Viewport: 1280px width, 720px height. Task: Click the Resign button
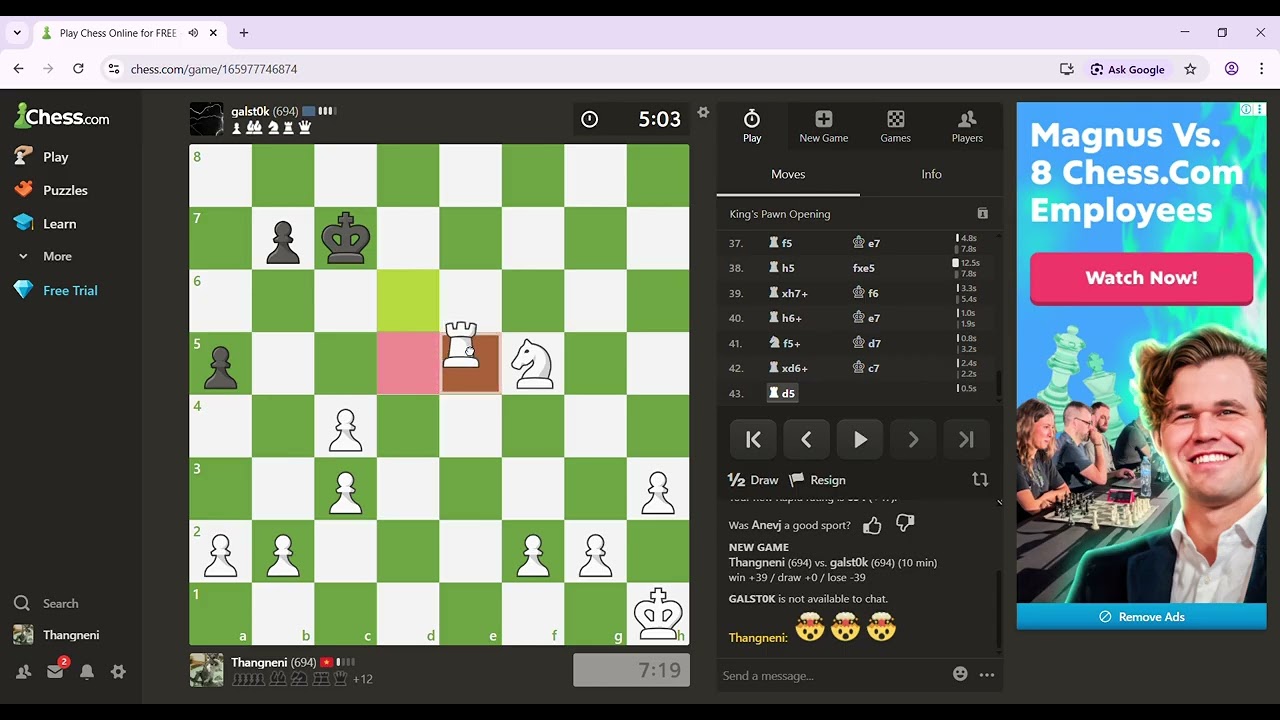[818, 480]
